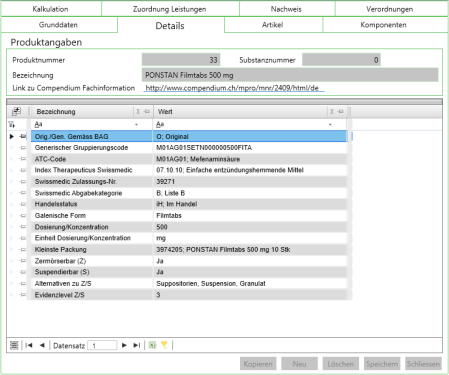Jump to the first record
Screen dimensions: 449x375
[29, 345]
